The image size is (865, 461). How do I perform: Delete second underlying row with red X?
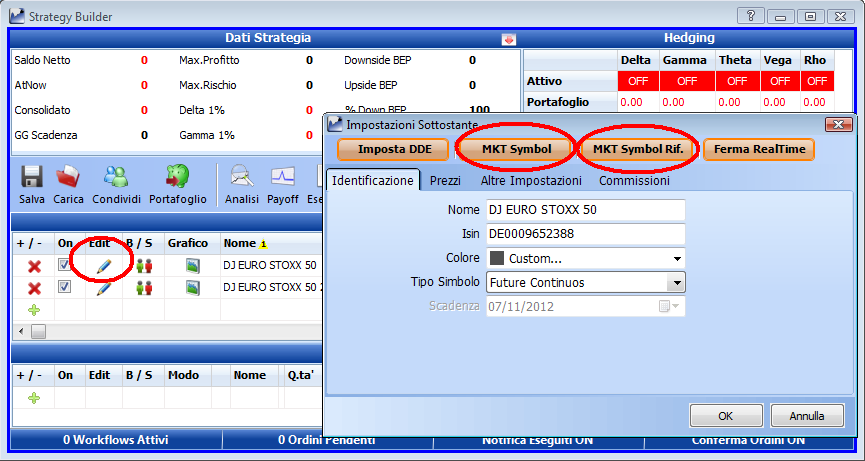34,288
